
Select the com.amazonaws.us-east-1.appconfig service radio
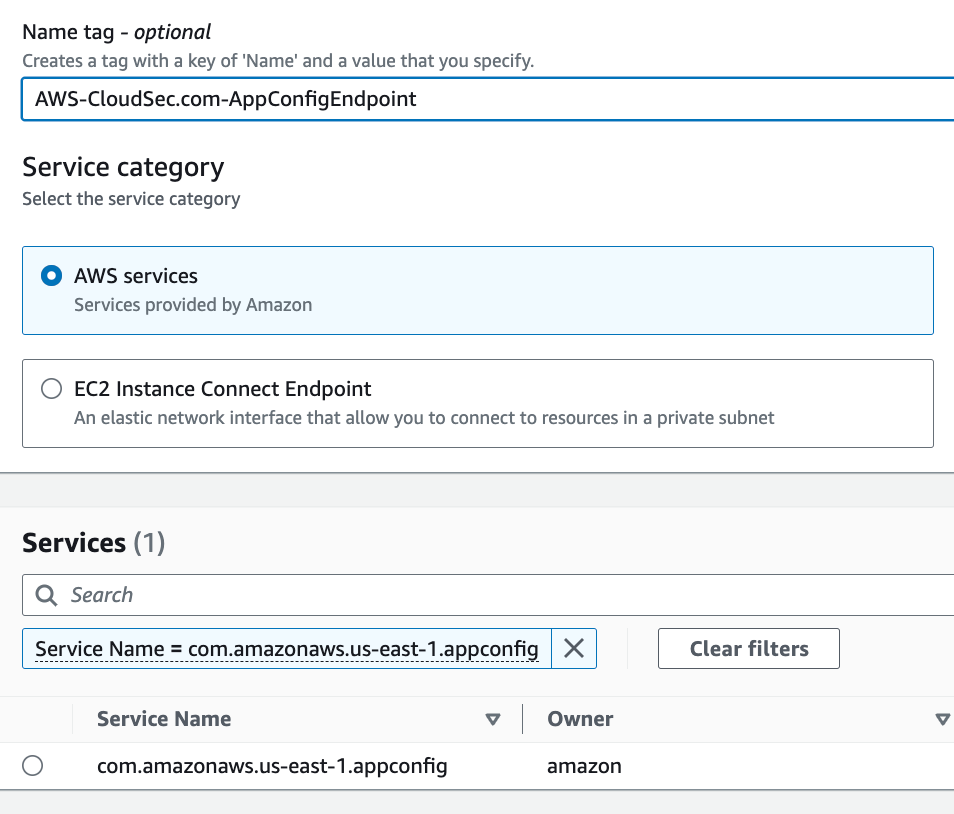[32, 765]
